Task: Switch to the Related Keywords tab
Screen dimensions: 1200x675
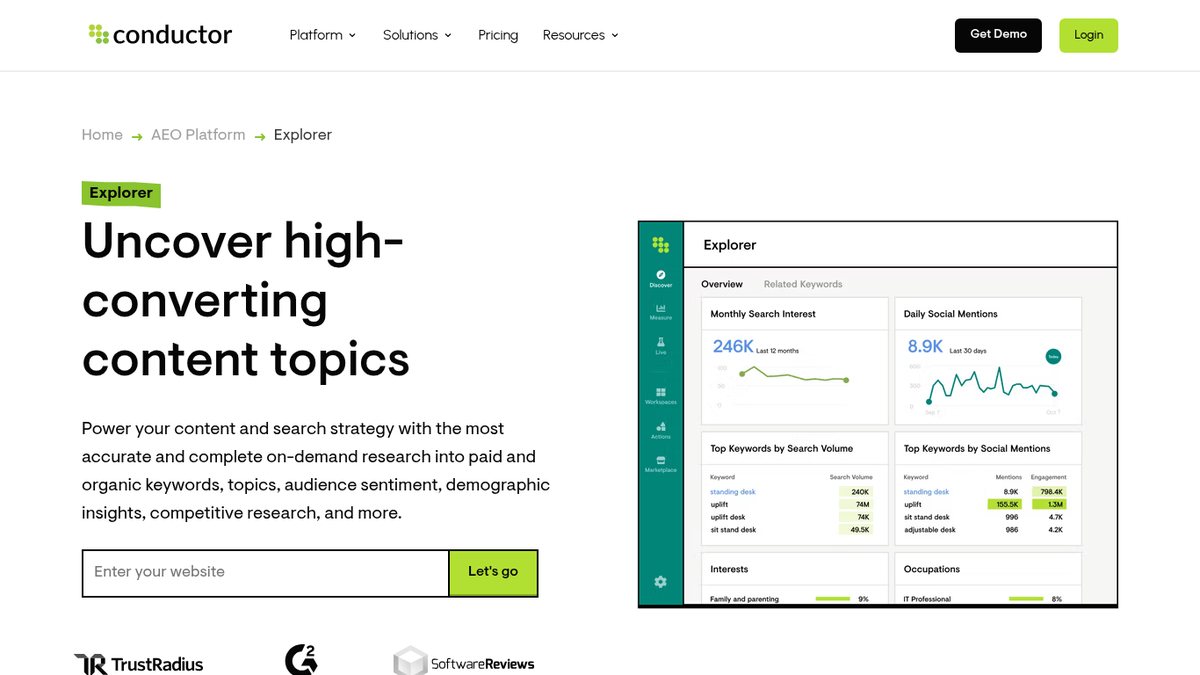Action: coord(803,284)
